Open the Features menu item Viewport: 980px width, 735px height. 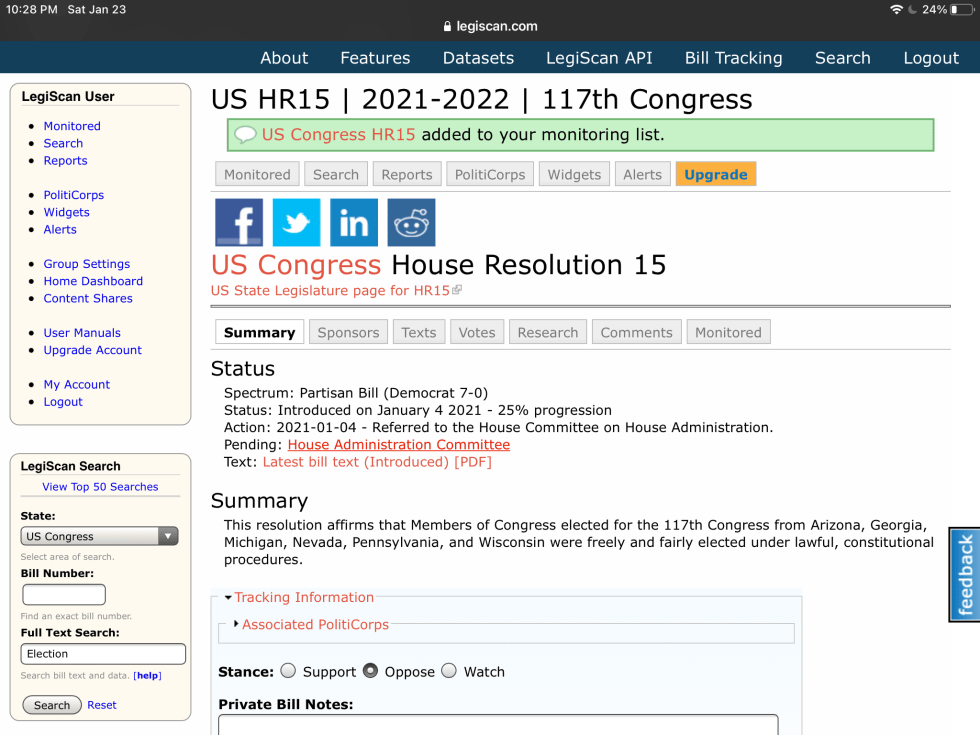[375, 58]
